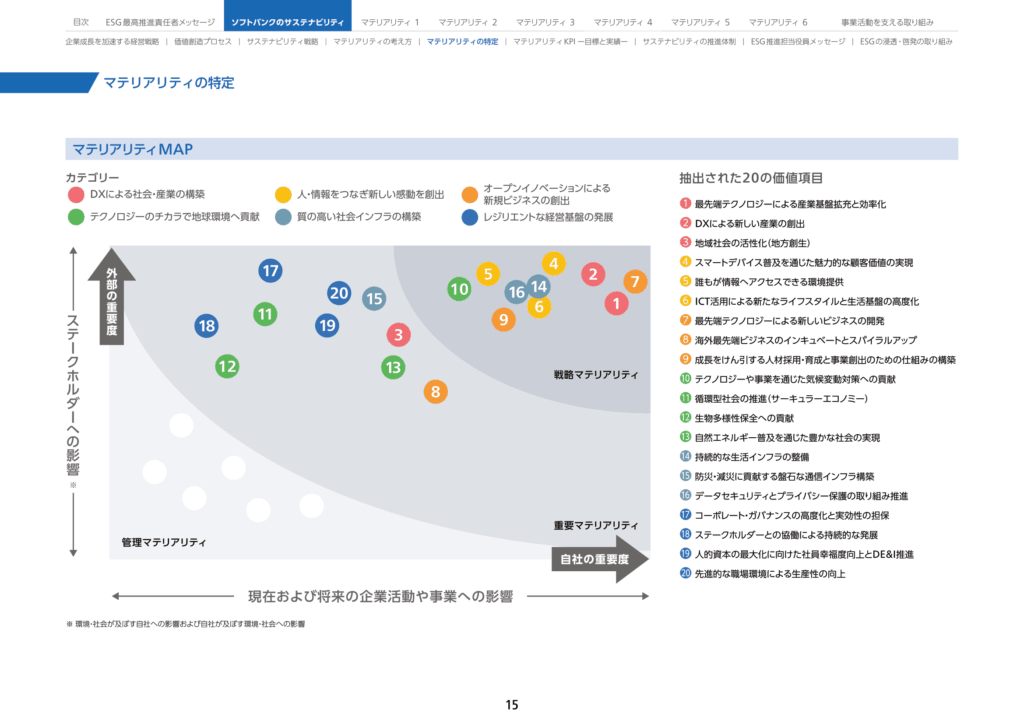Click the 戦略マテリアリティ zone label

click(596, 375)
